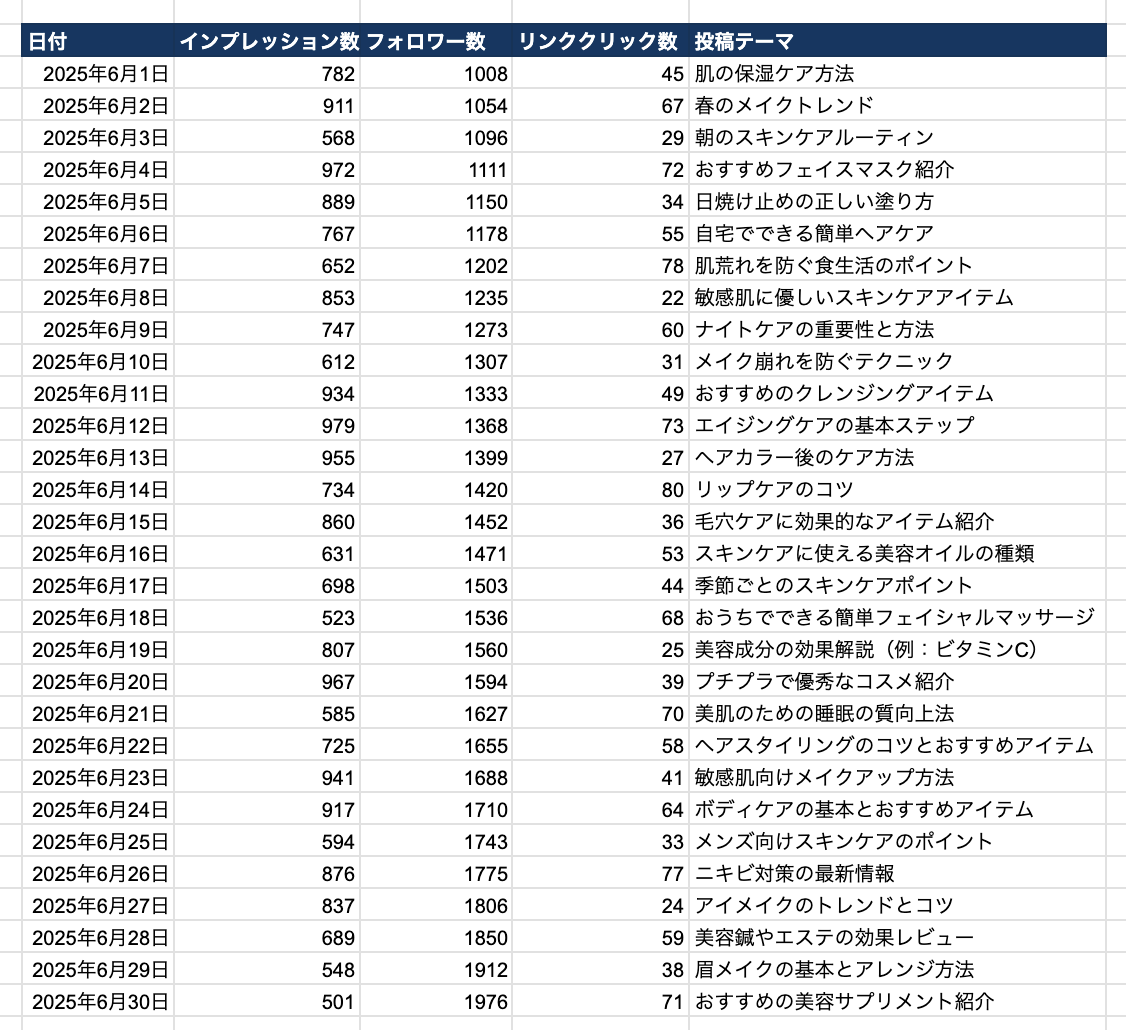
Task: Select the cell ヘアスタイリングのコツとおすすめアイテム
Action: pos(898,746)
